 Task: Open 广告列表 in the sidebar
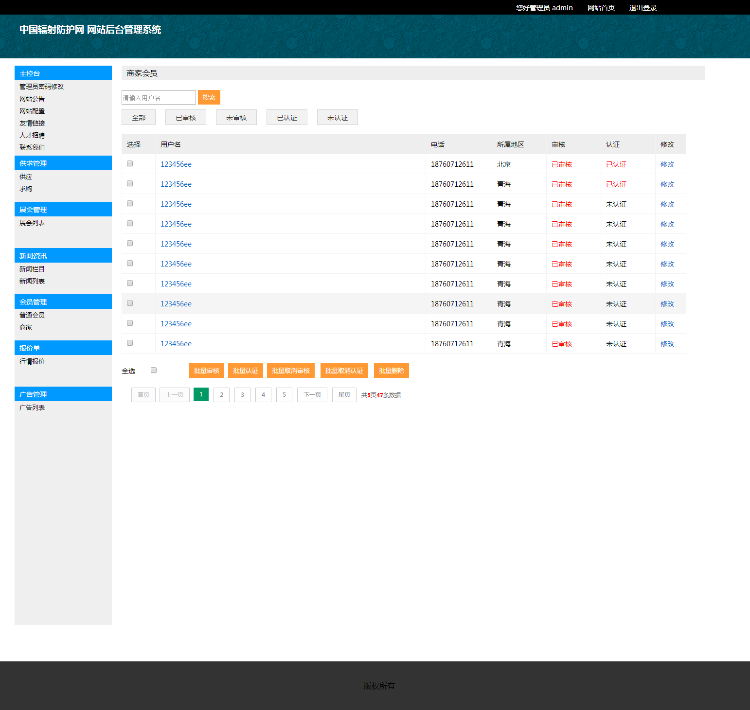[32, 408]
